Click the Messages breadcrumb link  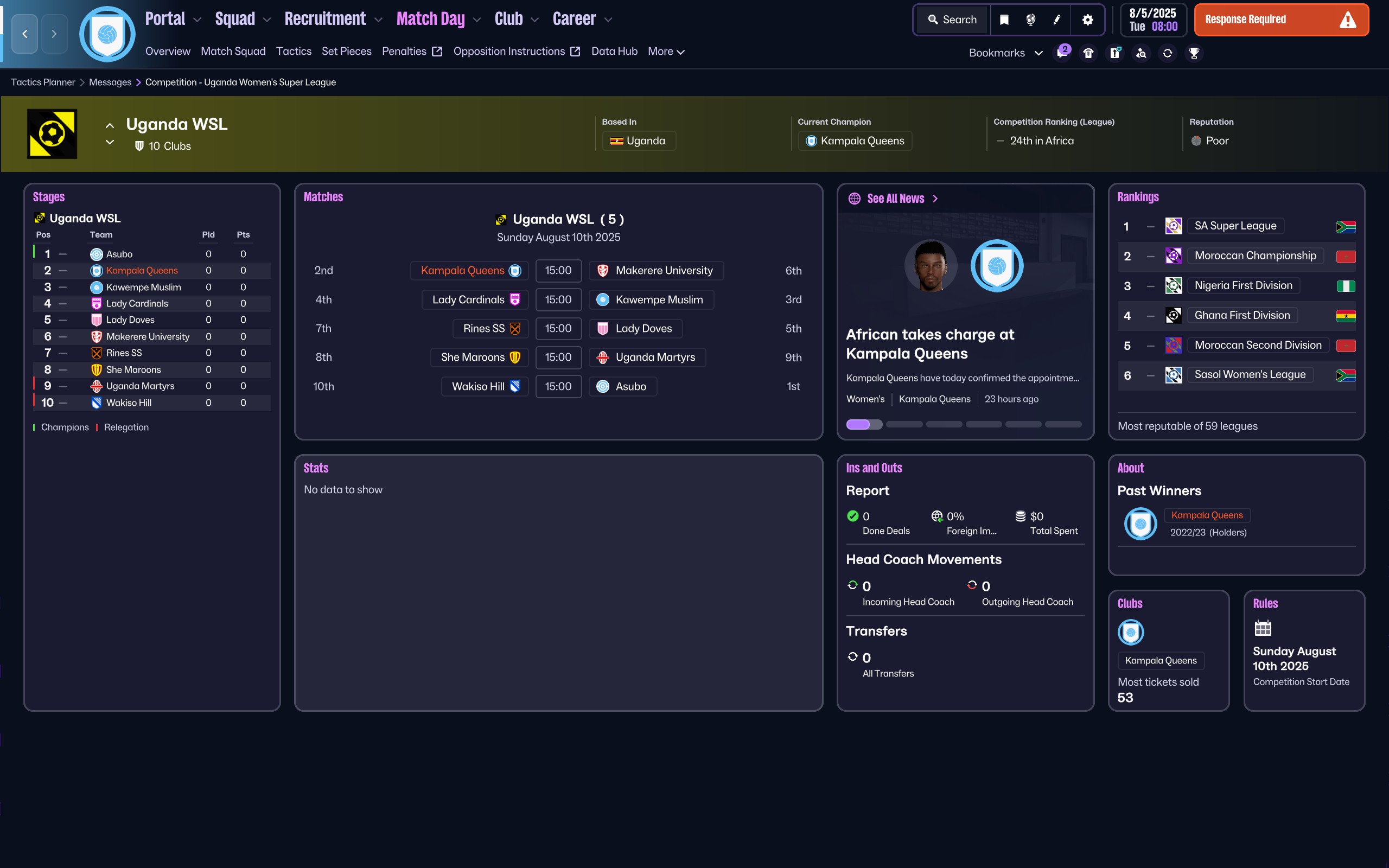click(110, 82)
